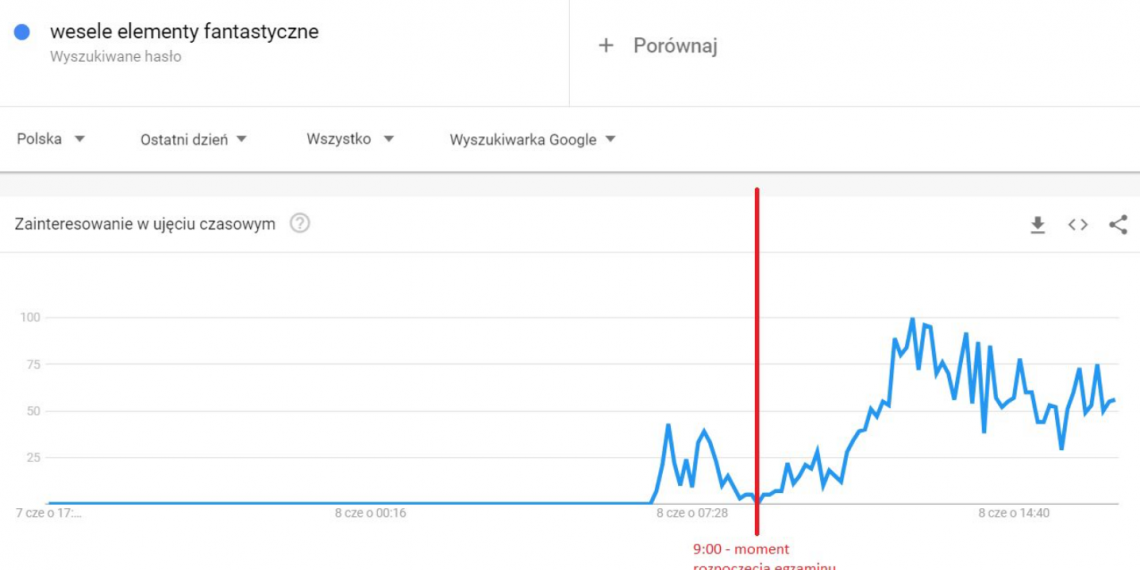Click the chart line peak at 100
Image resolution: width=1140 pixels, height=570 pixels.
tap(912, 320)
